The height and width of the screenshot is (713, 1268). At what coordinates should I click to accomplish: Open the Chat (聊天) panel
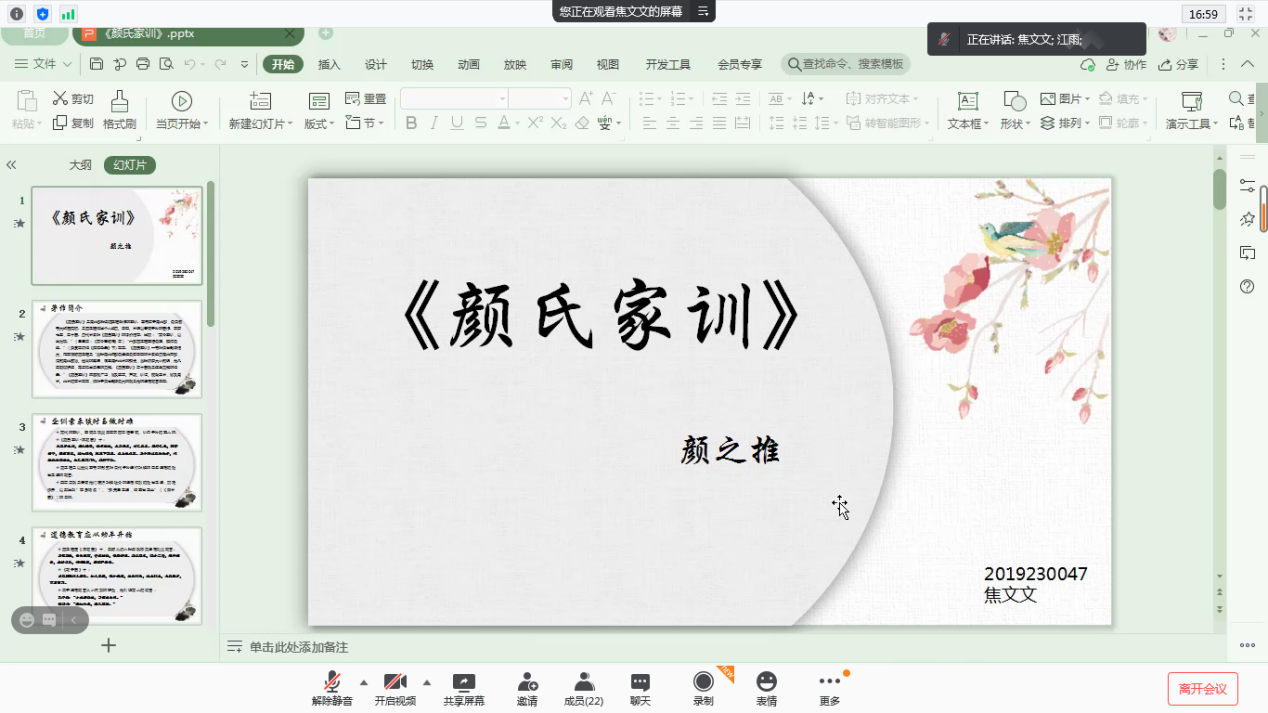point(640,683)
